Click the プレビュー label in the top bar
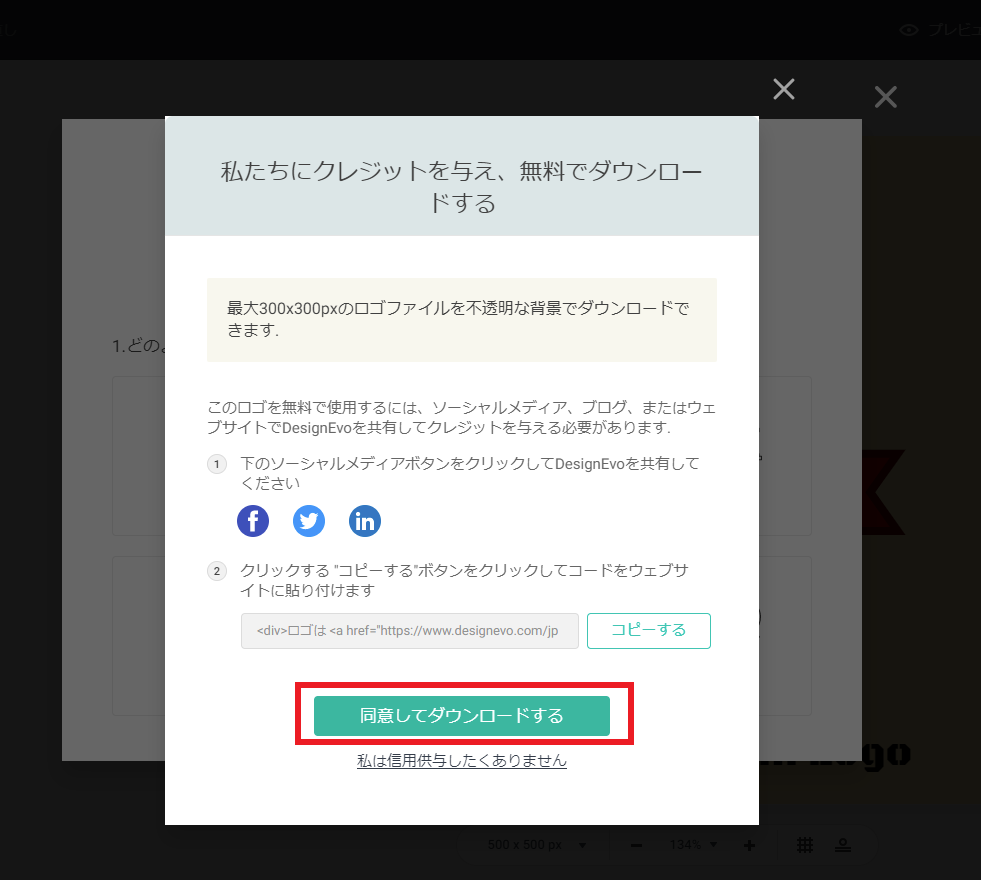The height and width of the screenshot is (880, 981). 954,30
